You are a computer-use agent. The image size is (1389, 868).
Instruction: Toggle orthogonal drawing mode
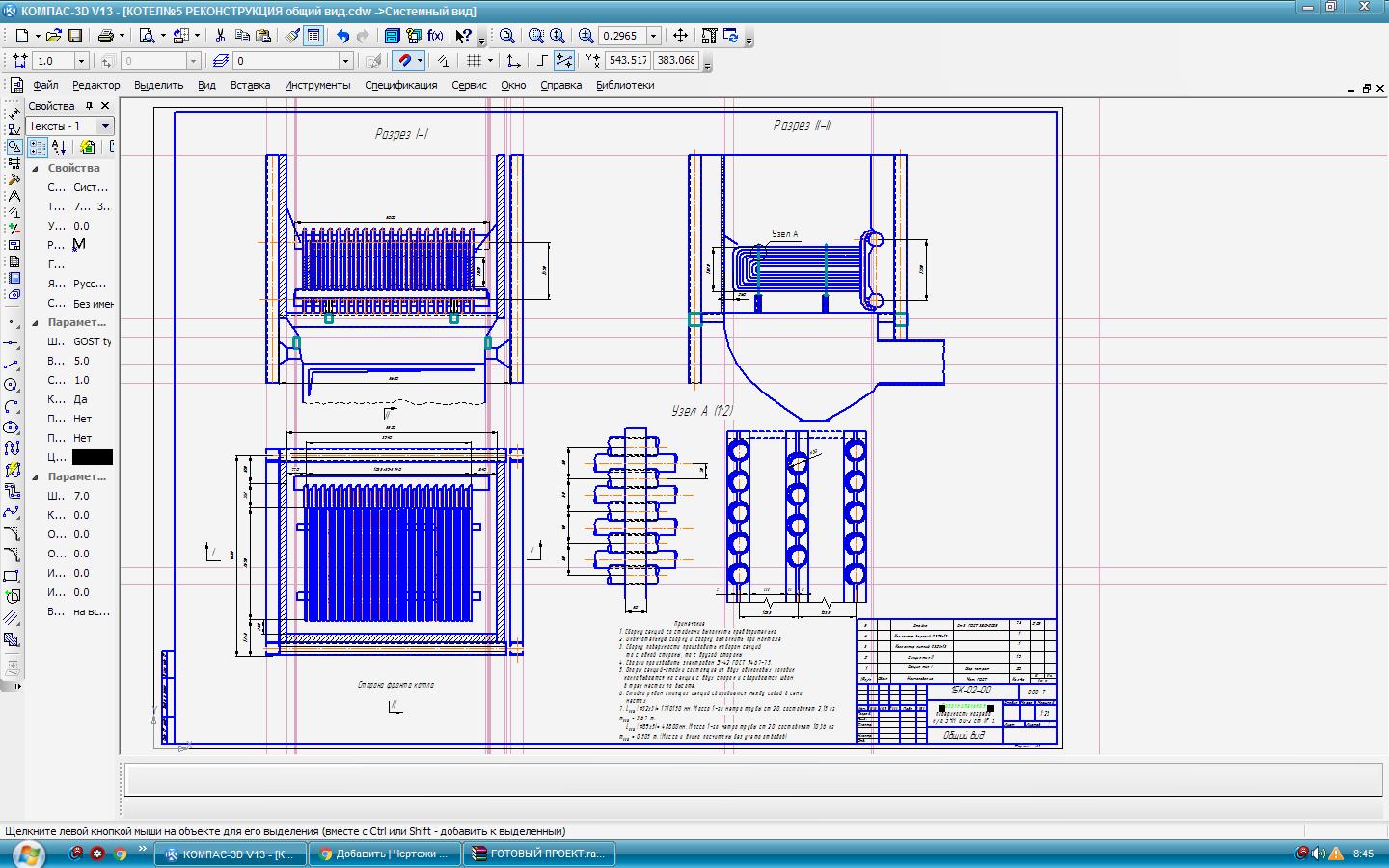coord(543,61)
